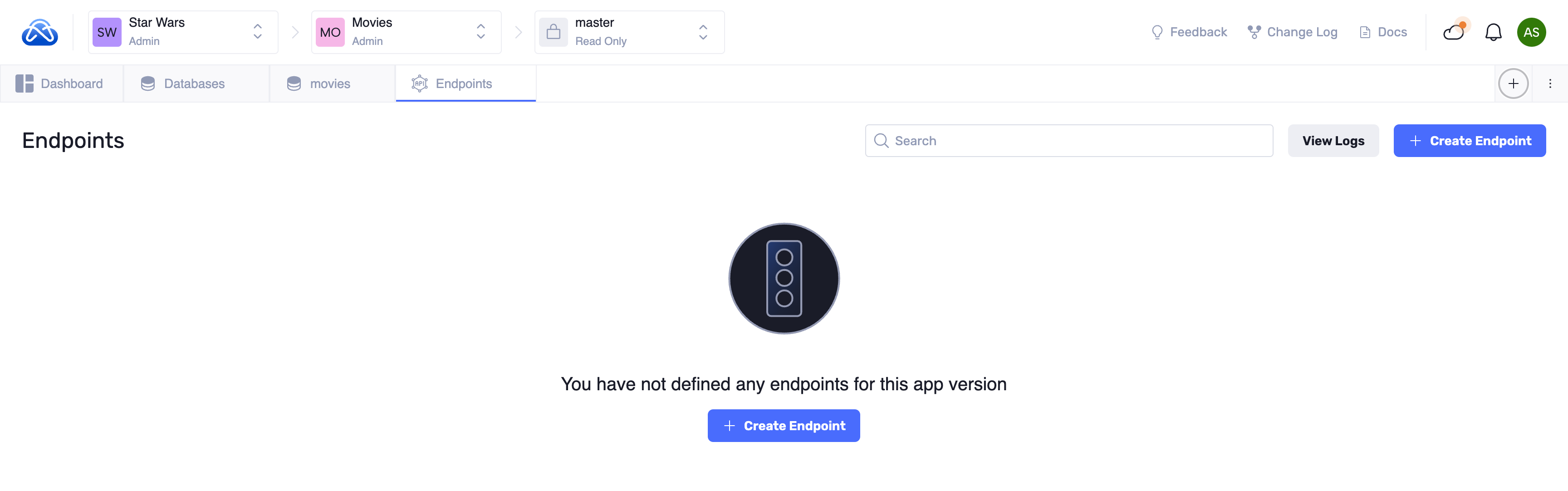Screen dimensions: 1568x491
Task: Click the Altogic cloud logo
Action: click(x=39, y=32)
